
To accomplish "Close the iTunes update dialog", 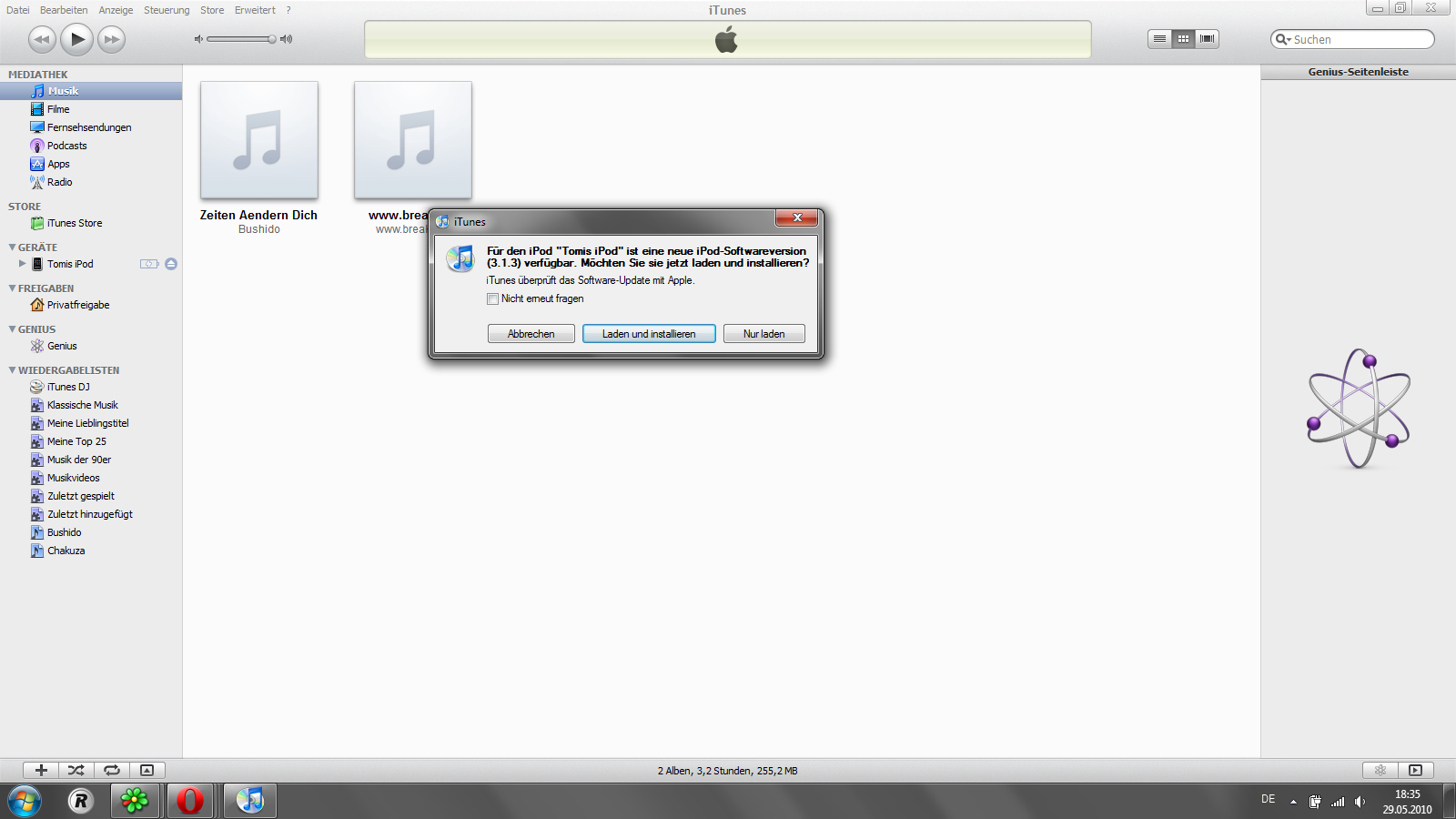I will [796, 218].
